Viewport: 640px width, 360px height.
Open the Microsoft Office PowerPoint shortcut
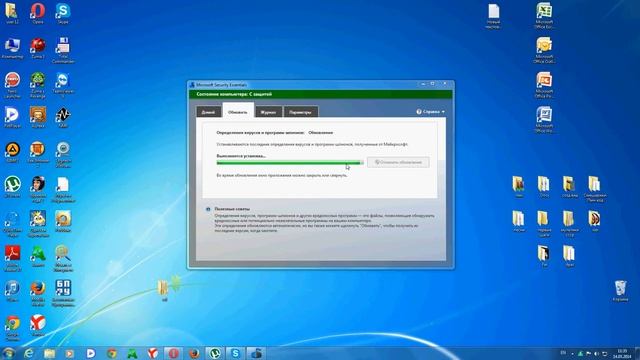(x=544, y=85)
